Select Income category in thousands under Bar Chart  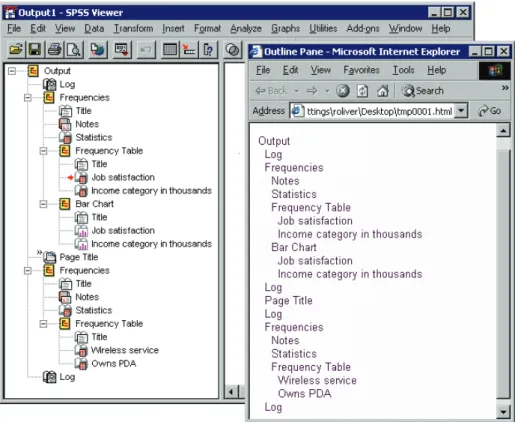(151, 244)
